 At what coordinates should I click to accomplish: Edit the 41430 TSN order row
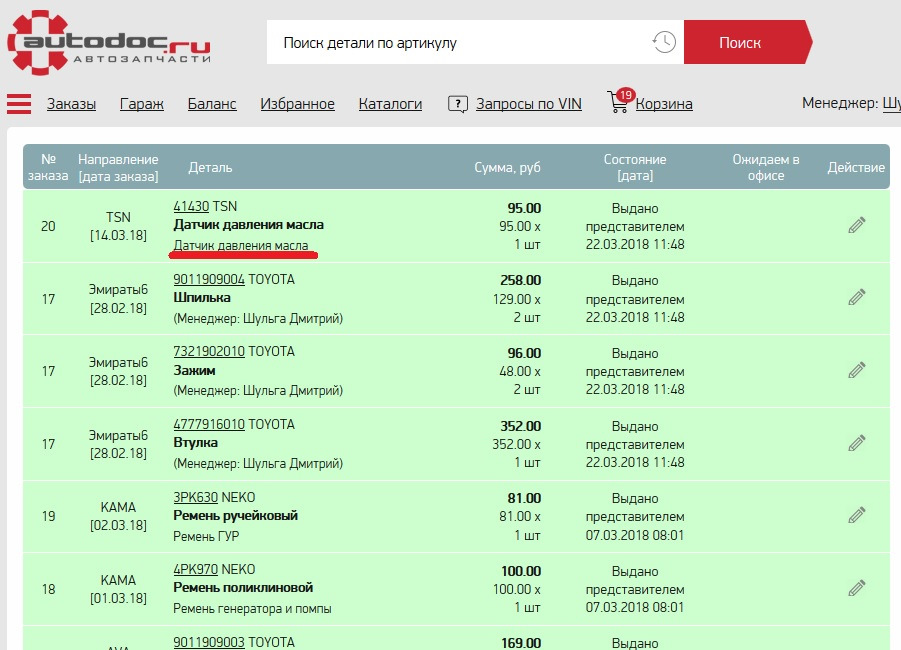(856, 225)
